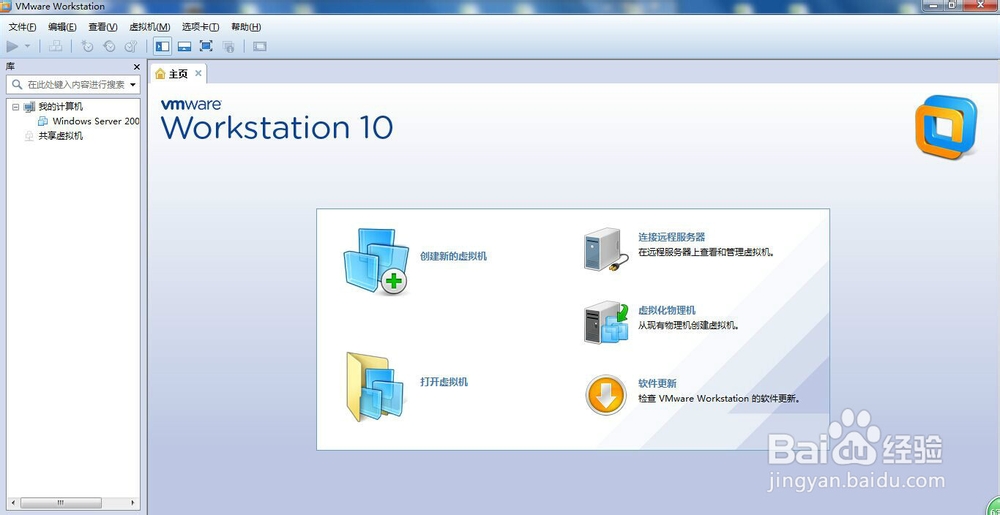The height and width of the screenshot is (515, 1000).
Task: Click the 打开虚拟机 link
Action: pyautogui.click(x=444, y=382)
